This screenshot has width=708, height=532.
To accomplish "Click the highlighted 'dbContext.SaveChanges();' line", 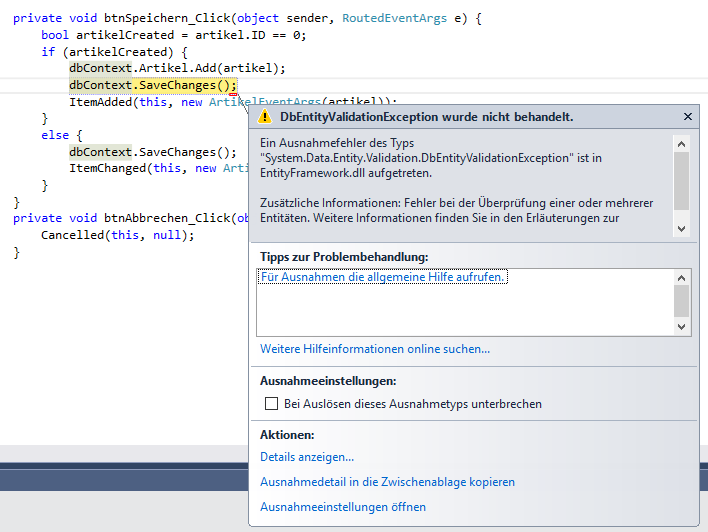I will (x=153, y=85).
